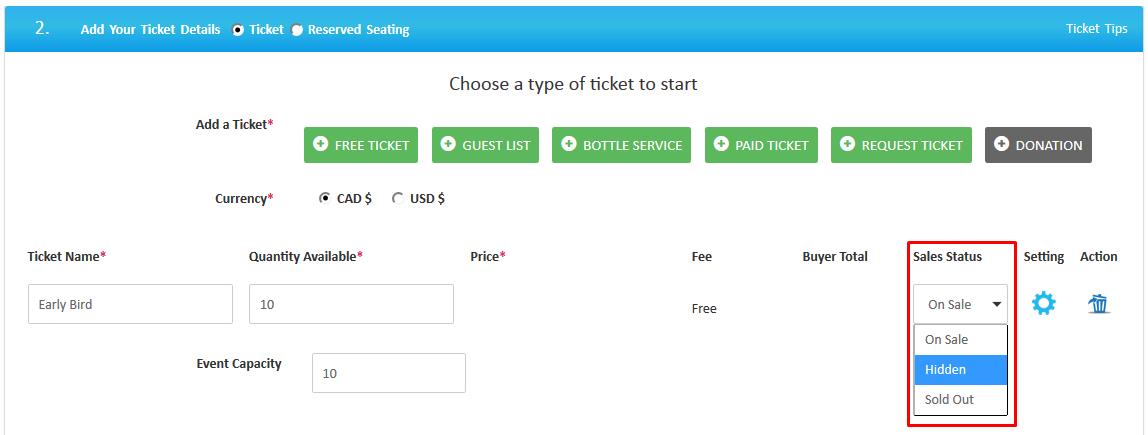Screen dimensions: 1148x435
Task: Click the plus icon on Guest List
Action: 448,144
